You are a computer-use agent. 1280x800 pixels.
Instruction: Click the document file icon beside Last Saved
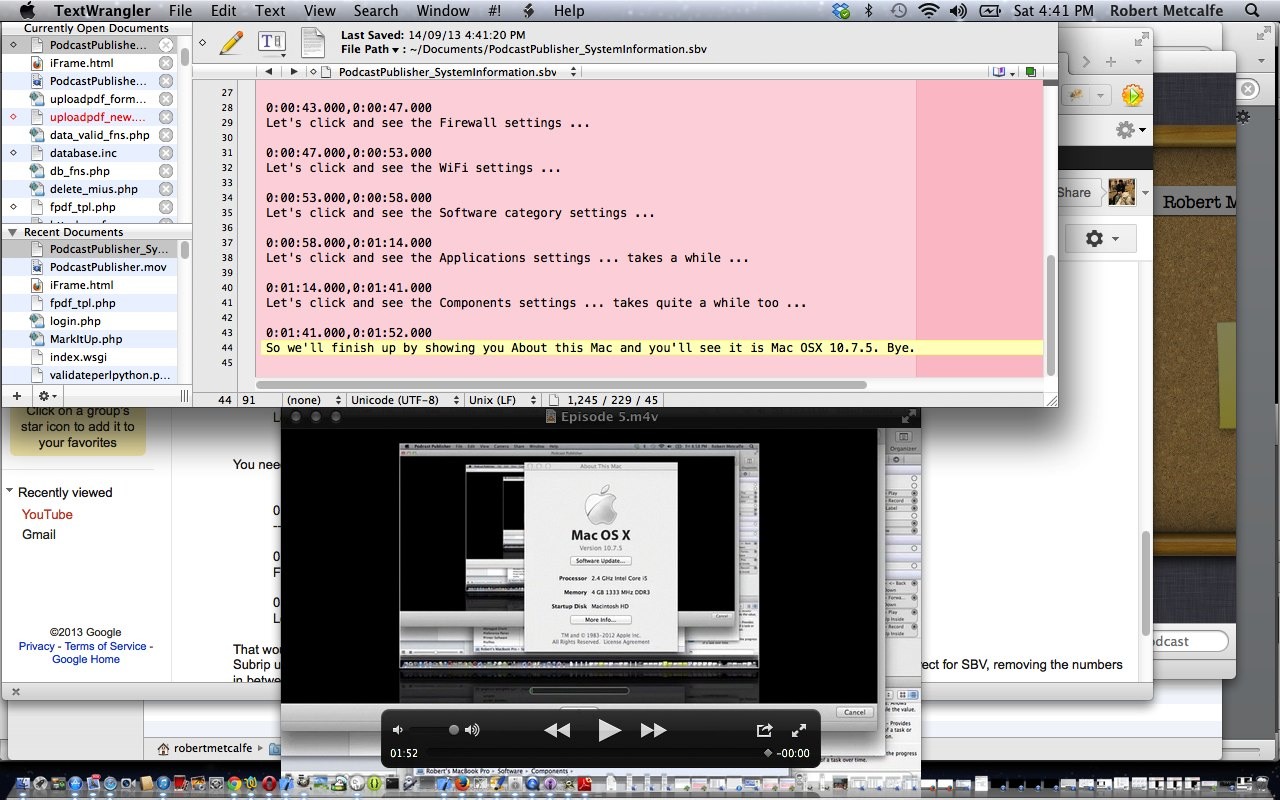tap(313, 42)
